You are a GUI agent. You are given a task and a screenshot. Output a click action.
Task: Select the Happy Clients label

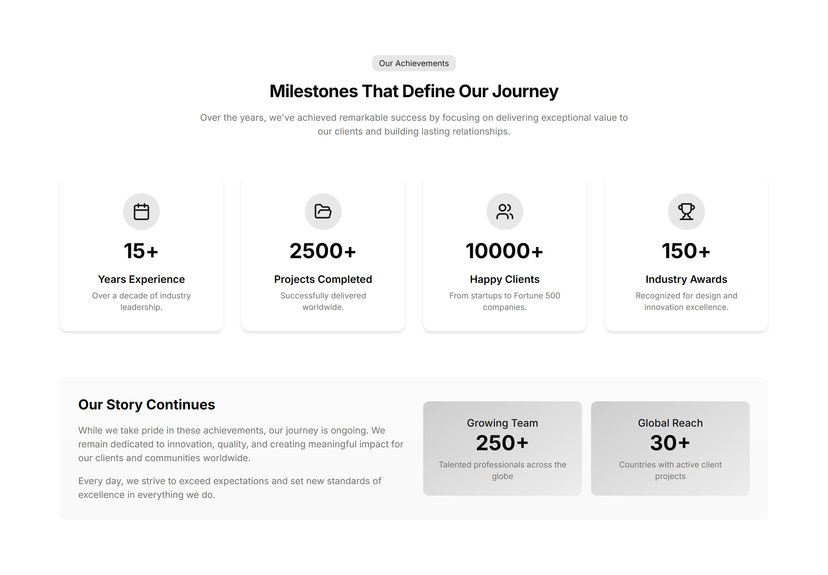[504, 279]
